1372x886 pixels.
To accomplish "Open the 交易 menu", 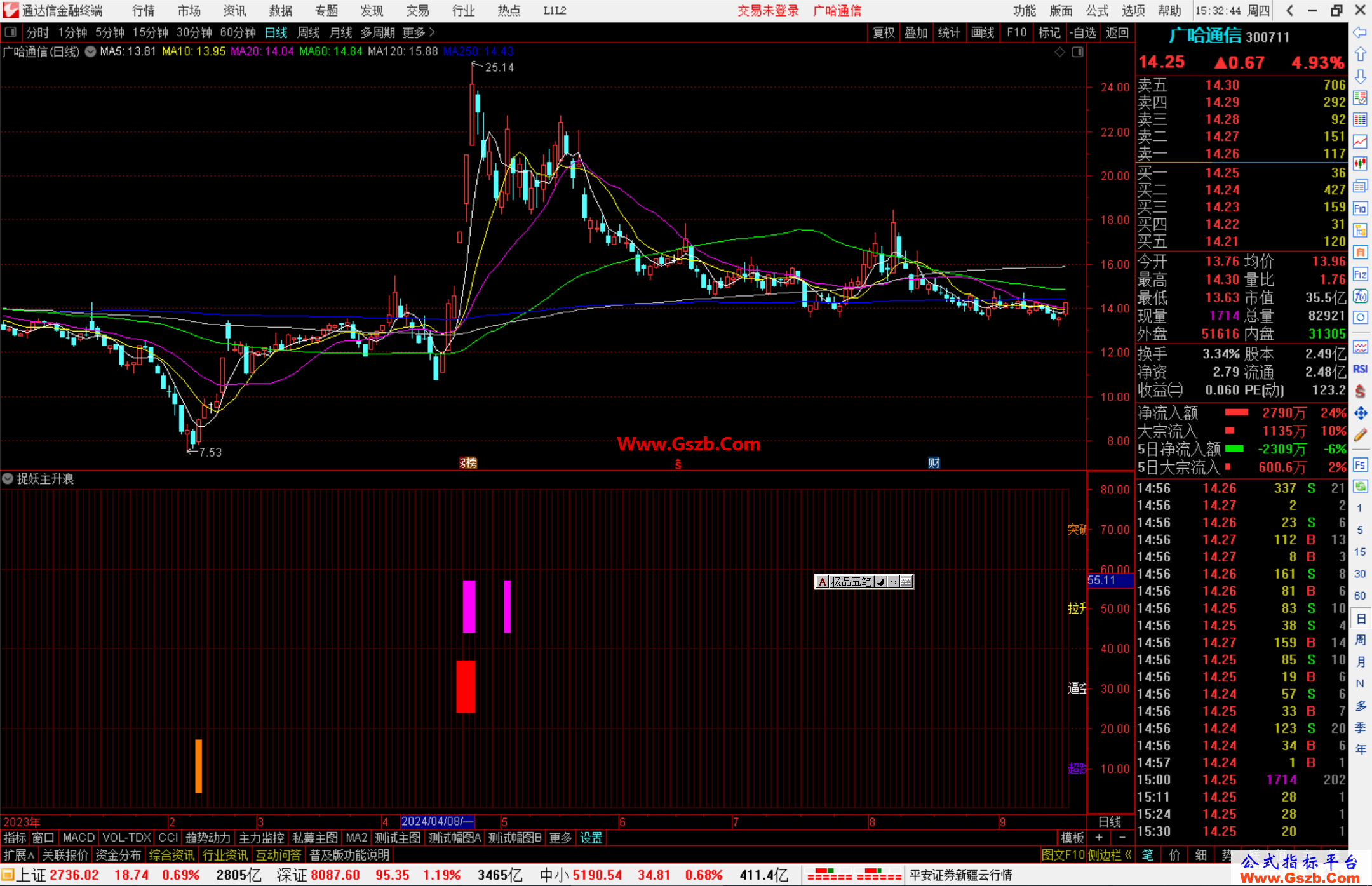I will pos(417,10).
